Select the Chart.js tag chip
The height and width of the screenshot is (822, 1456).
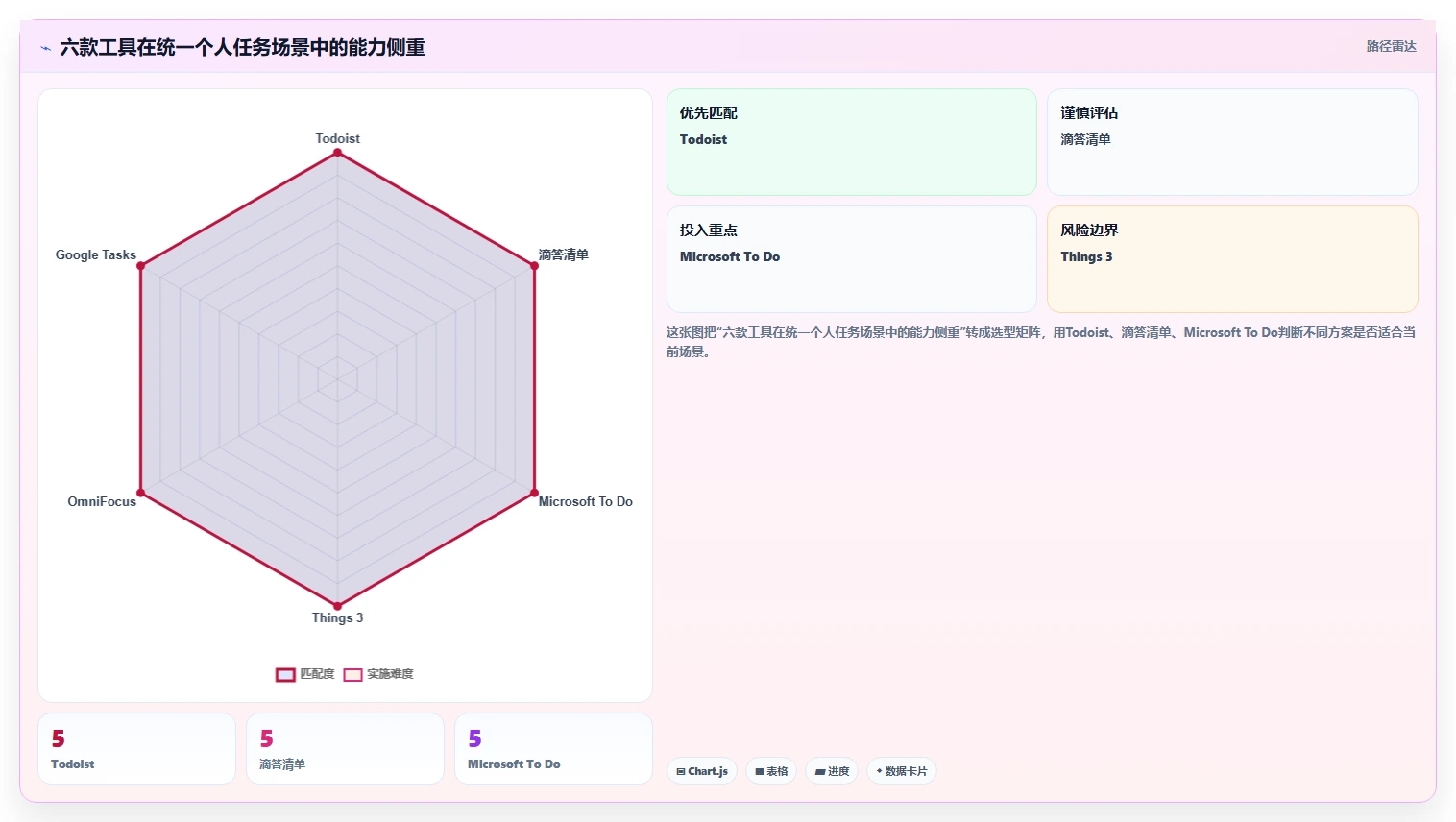click(702, 771)
